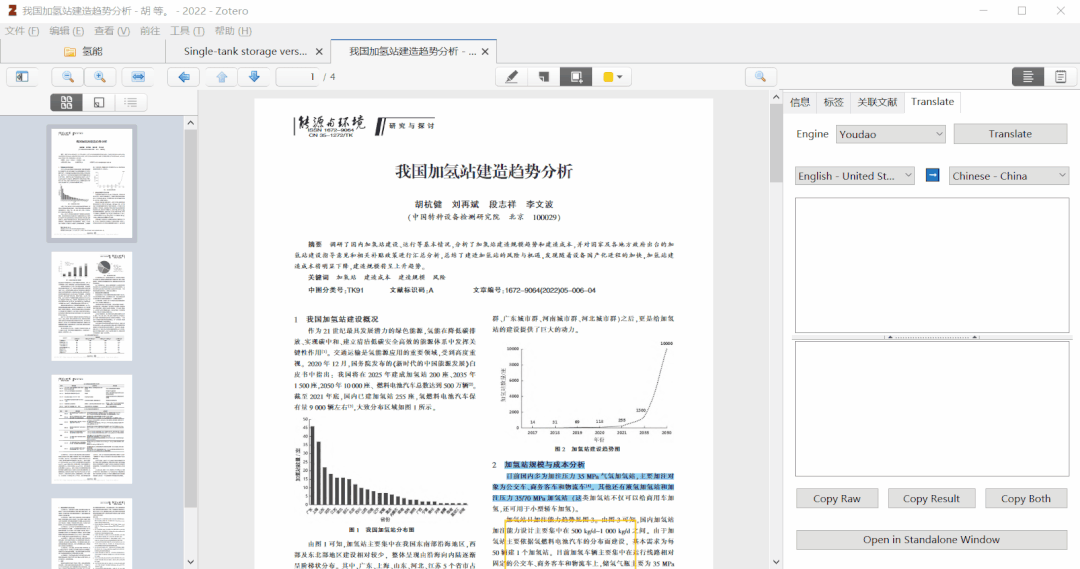Open the Engine Youdao dropdown
The image size is (1080, 569).
coord(891,134)
